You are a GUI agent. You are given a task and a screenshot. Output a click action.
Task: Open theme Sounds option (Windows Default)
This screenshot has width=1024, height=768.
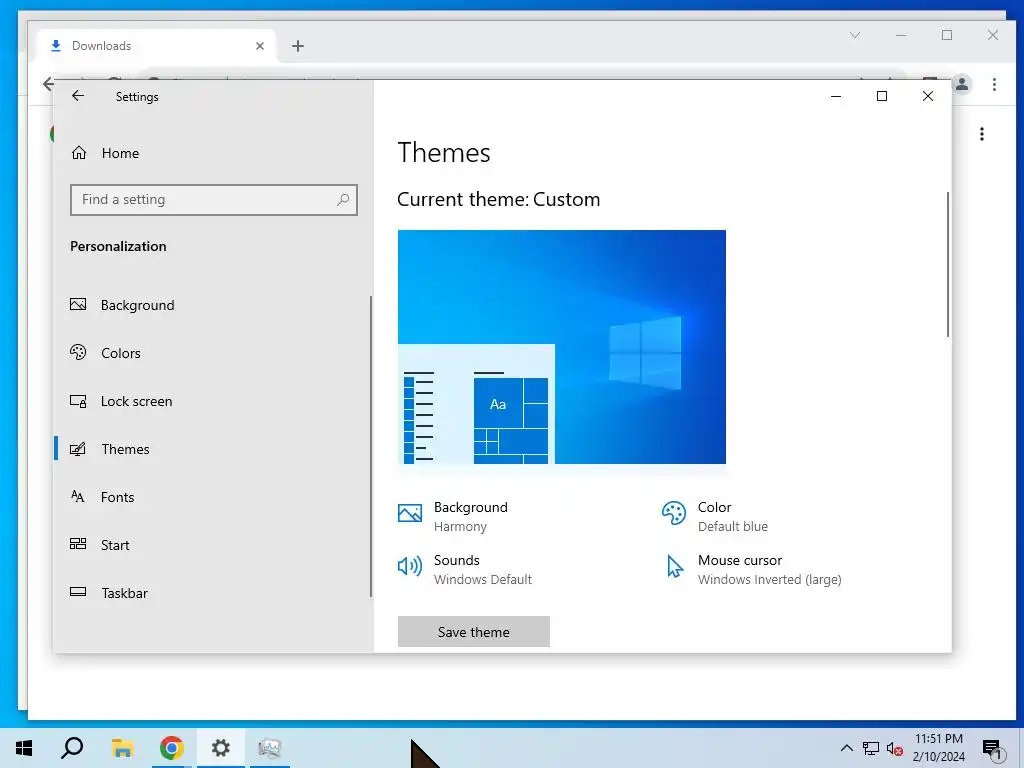[x=465, y=569]
